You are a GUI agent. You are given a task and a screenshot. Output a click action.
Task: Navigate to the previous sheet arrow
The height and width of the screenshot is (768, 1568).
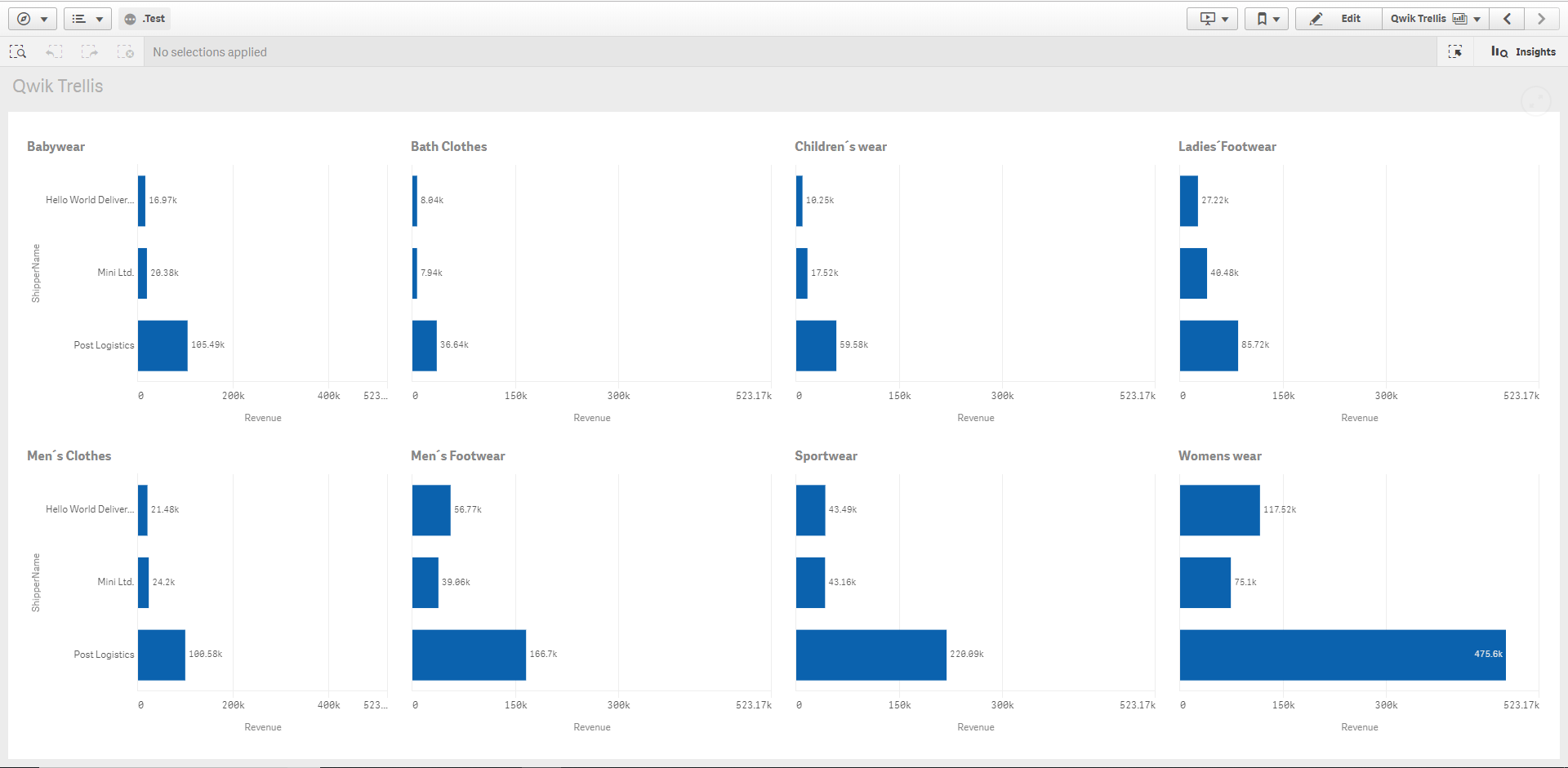tap(1507, 18)
